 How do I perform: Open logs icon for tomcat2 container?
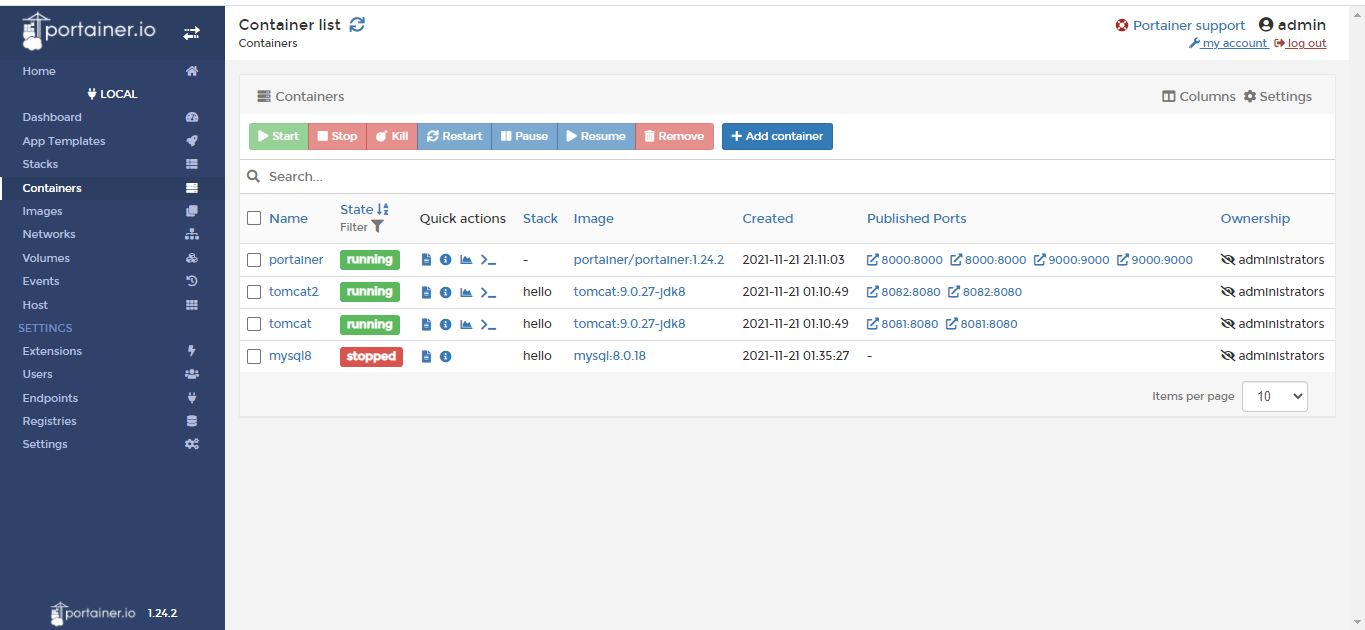[426, 292]
